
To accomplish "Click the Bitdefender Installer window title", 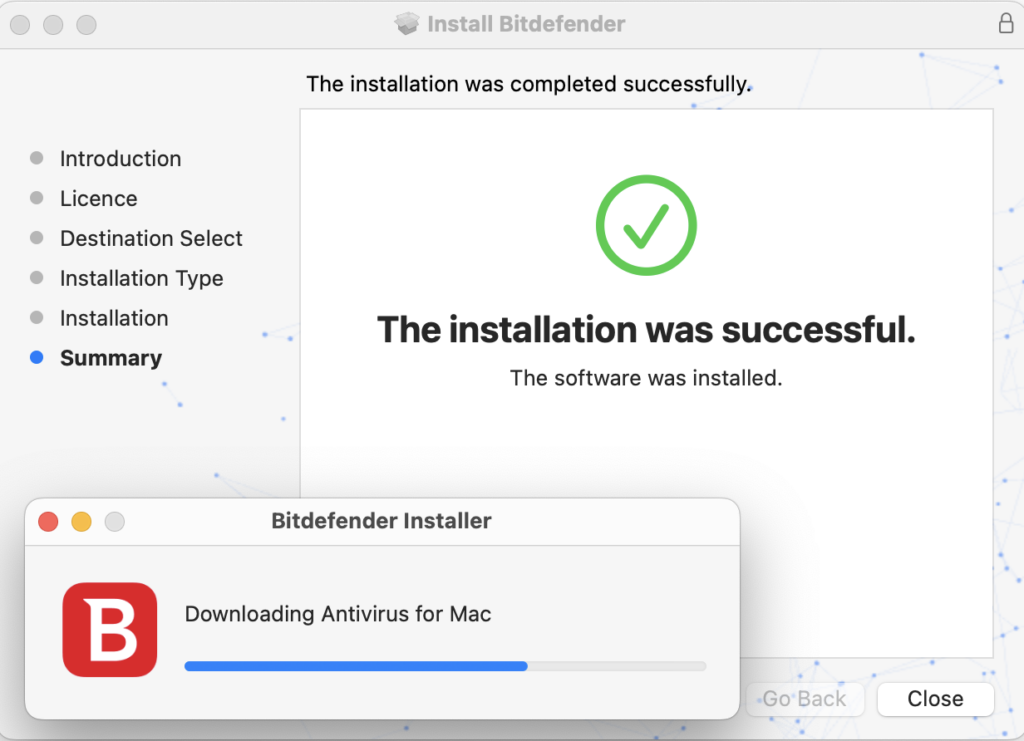I will pos(380,521).
